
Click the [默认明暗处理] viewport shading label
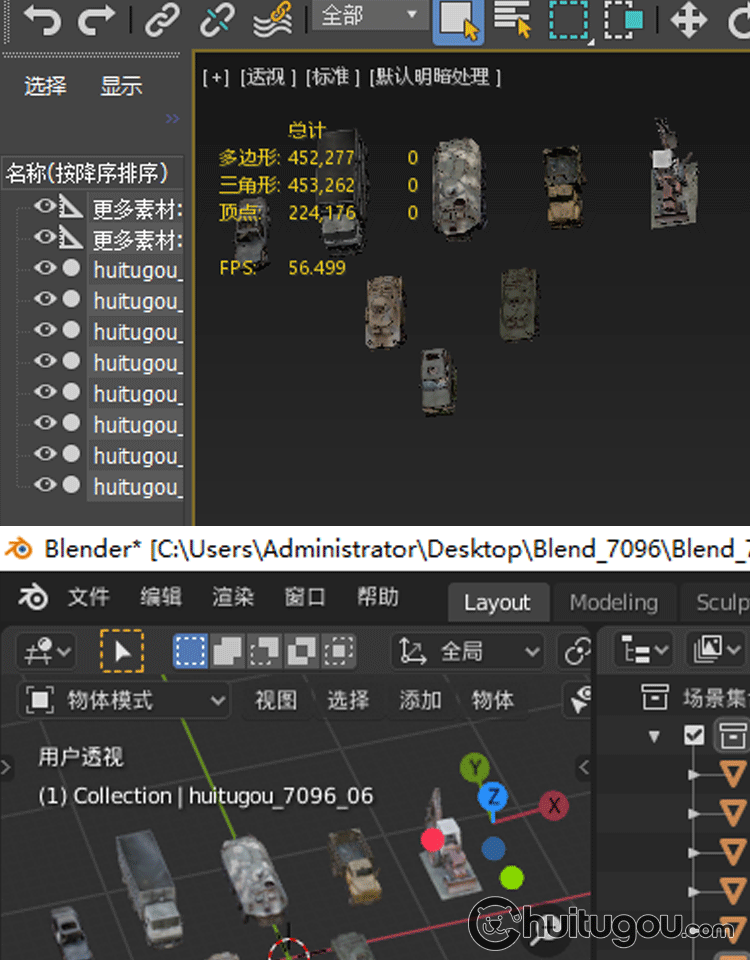point(435,77)
